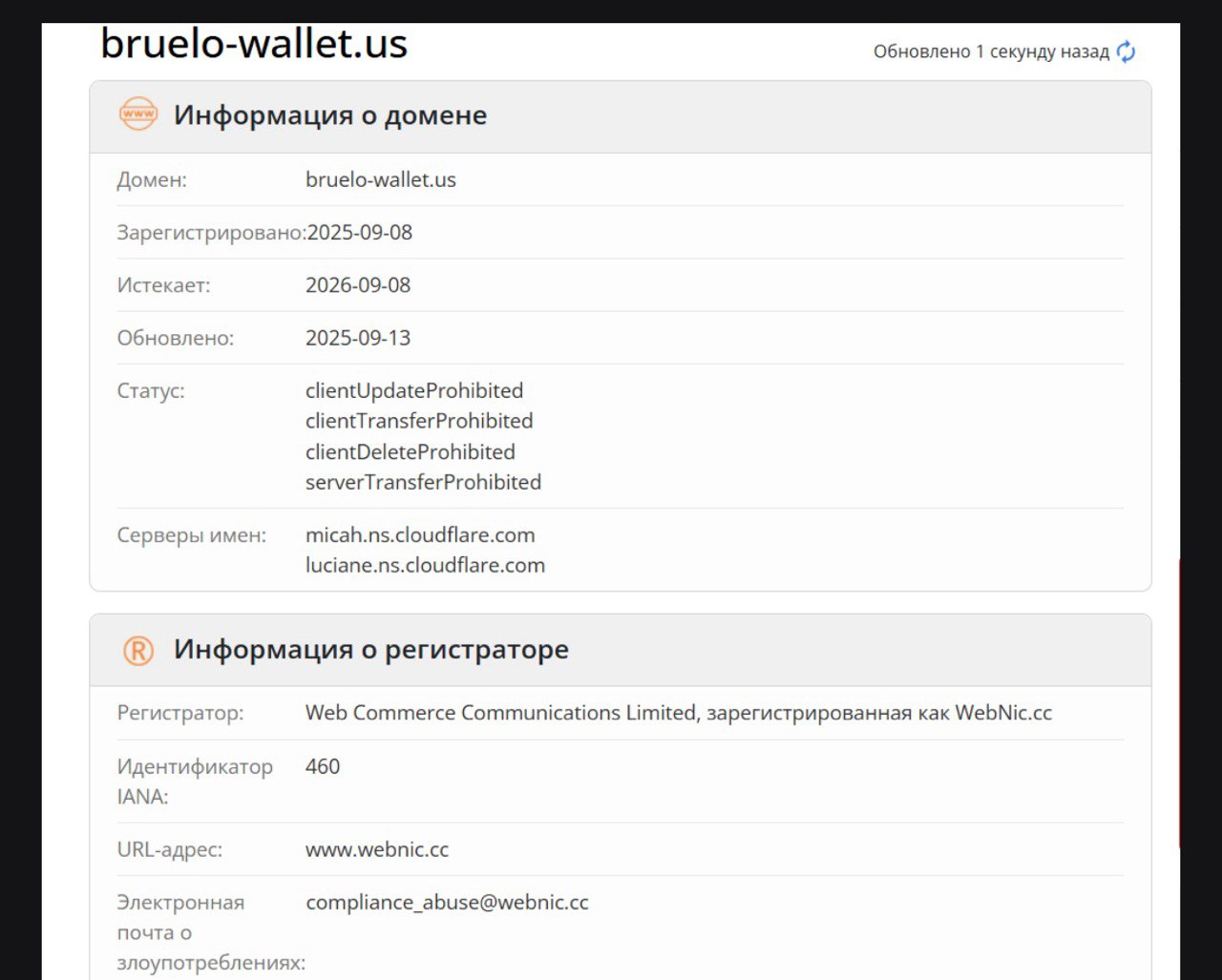Click the expiry date 2026-09-08
The height and width of the screenshot is (980, 1222).
click(358, 285)
